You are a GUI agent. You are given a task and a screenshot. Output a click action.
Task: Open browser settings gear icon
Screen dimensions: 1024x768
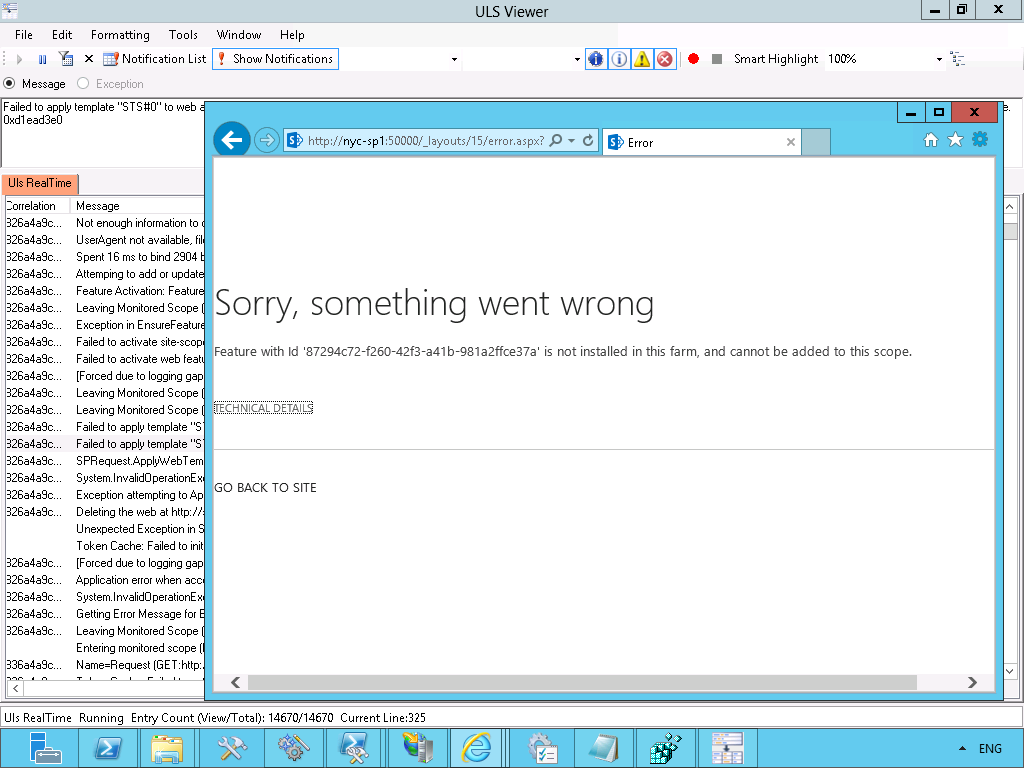(x=980, y=139)
